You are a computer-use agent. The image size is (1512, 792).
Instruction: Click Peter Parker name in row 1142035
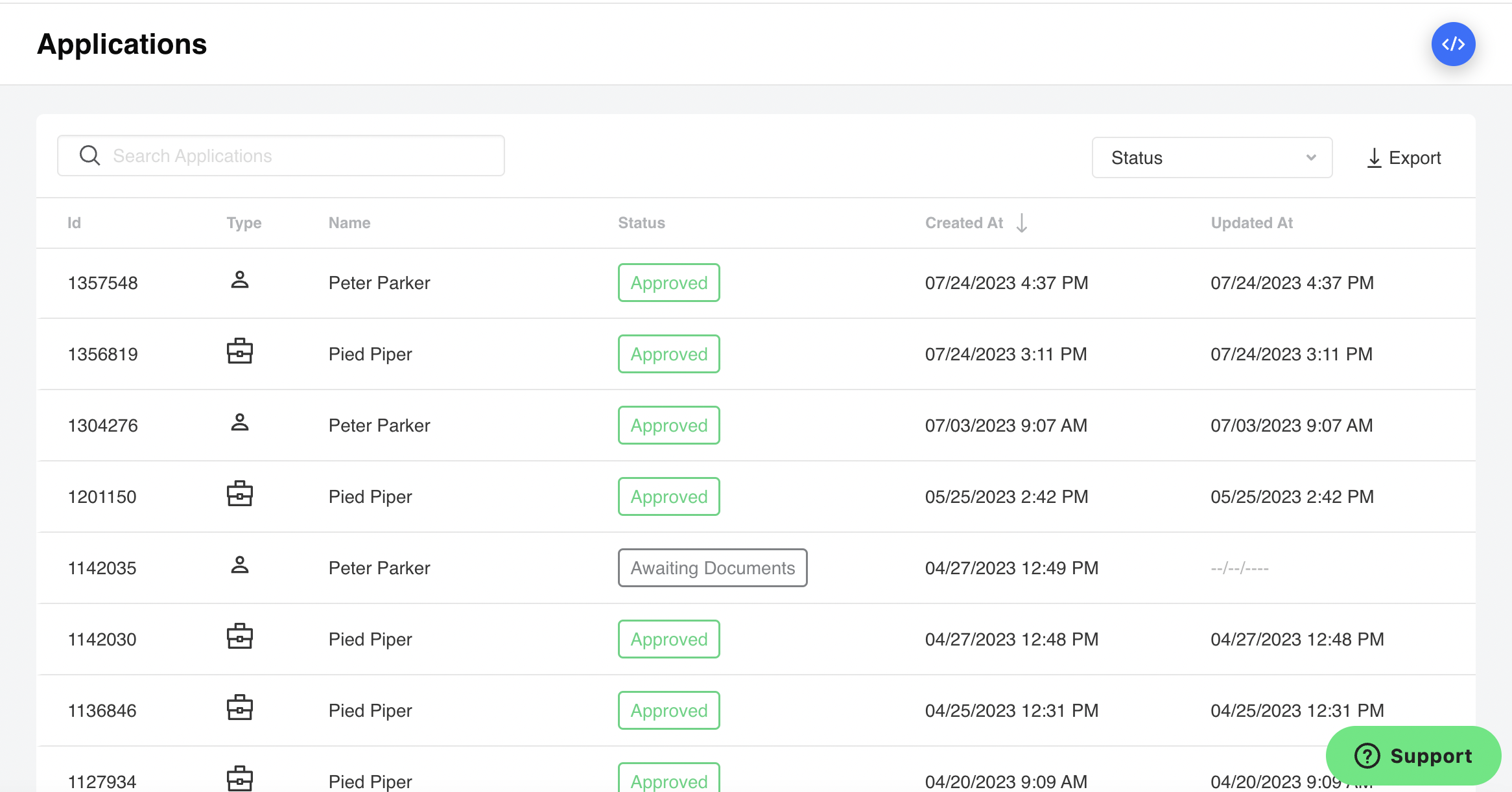pyautogui.click(x=379, y=568)
